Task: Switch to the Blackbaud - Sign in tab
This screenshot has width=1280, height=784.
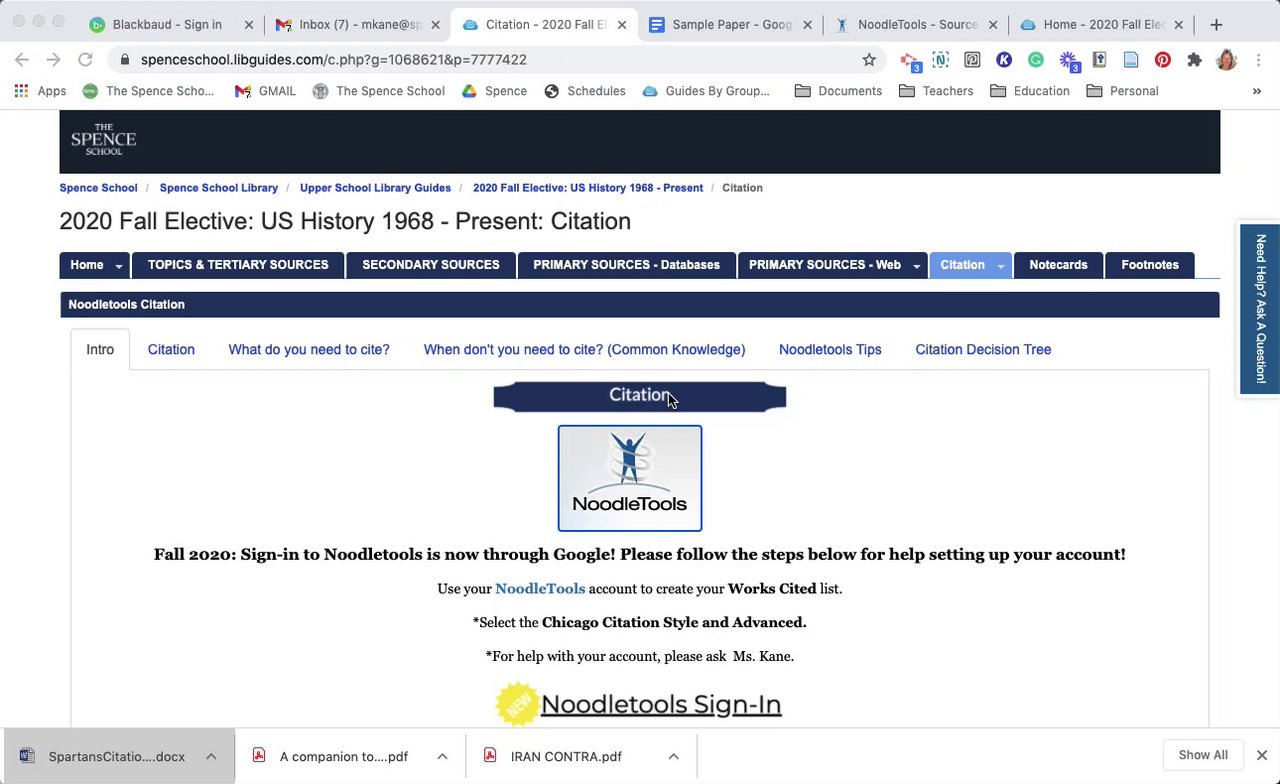Action: coord(165,24)
